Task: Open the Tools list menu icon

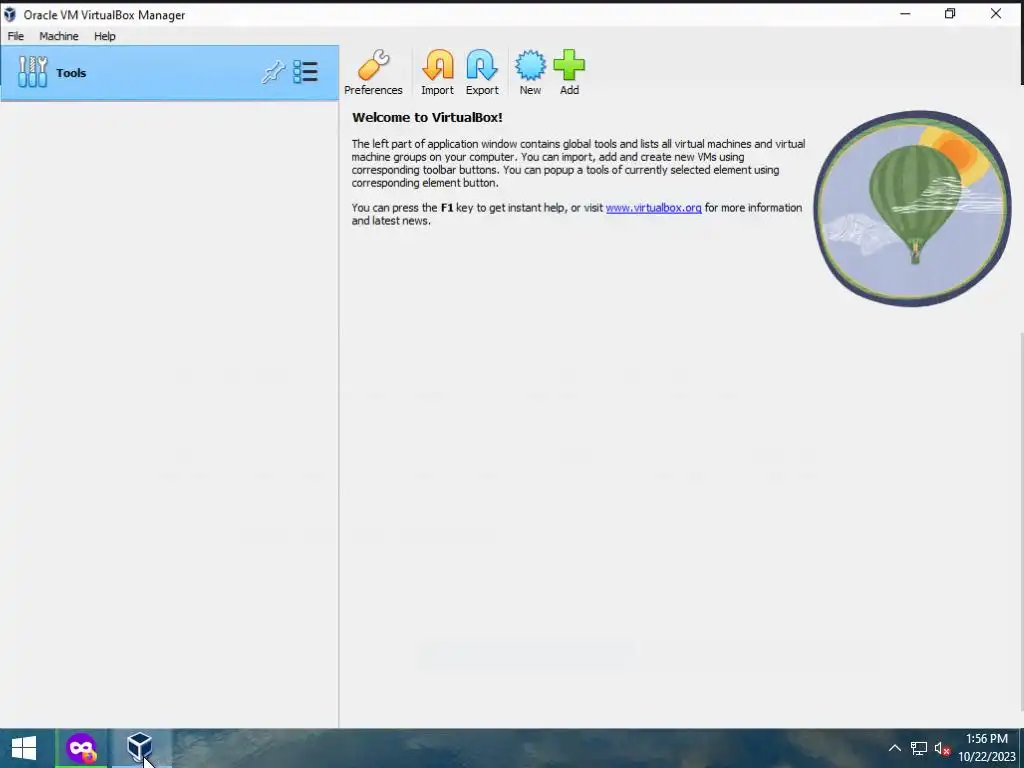Action: point(305,72)
